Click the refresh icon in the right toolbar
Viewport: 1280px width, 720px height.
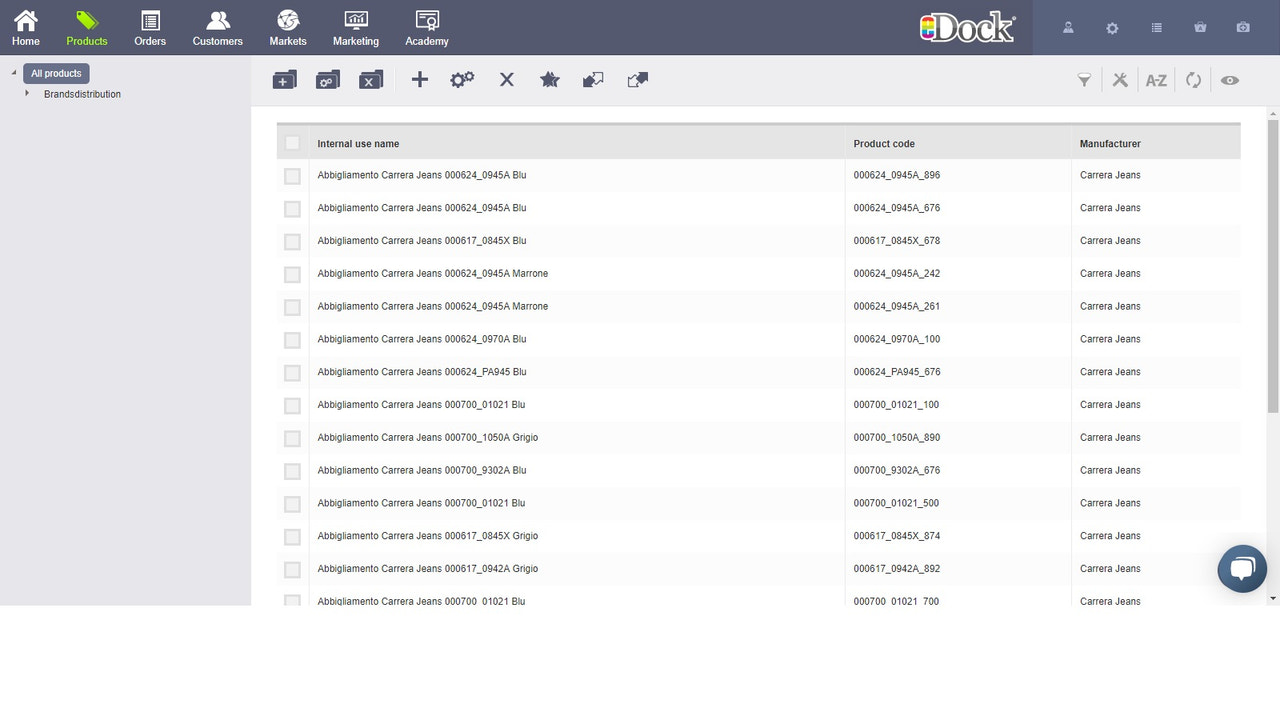click(x=1193, y=79)
